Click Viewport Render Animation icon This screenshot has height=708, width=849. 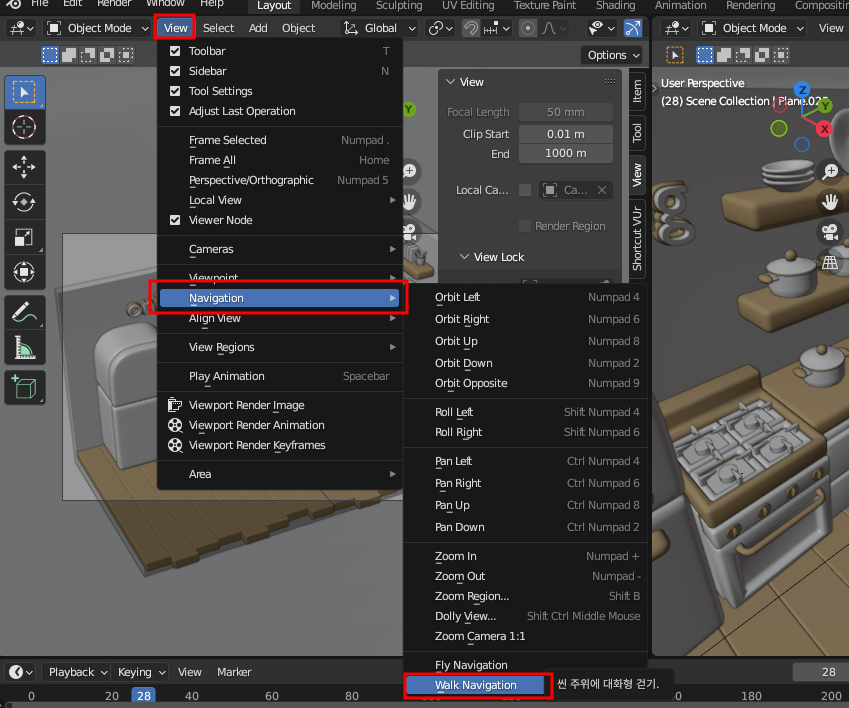(x=175, y=425)
